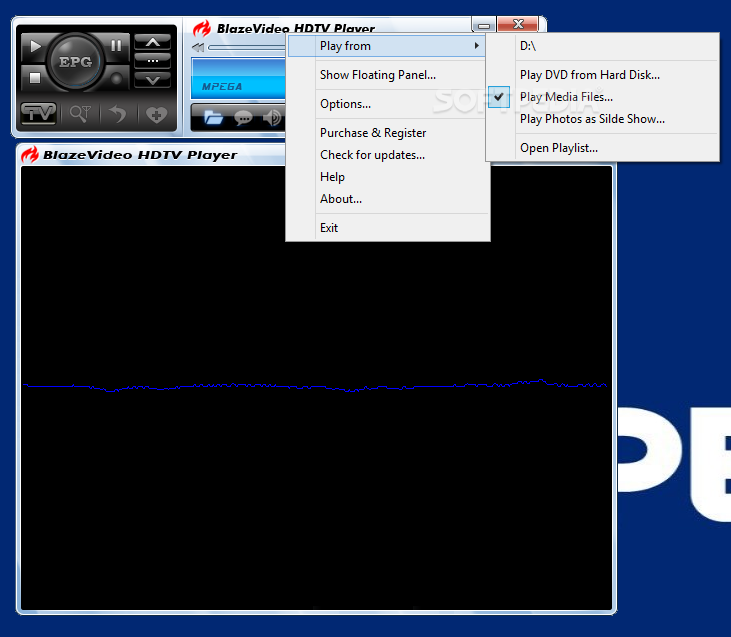
Task: Switch to next channel with up arrow
Action: click(x=152, y=42)
